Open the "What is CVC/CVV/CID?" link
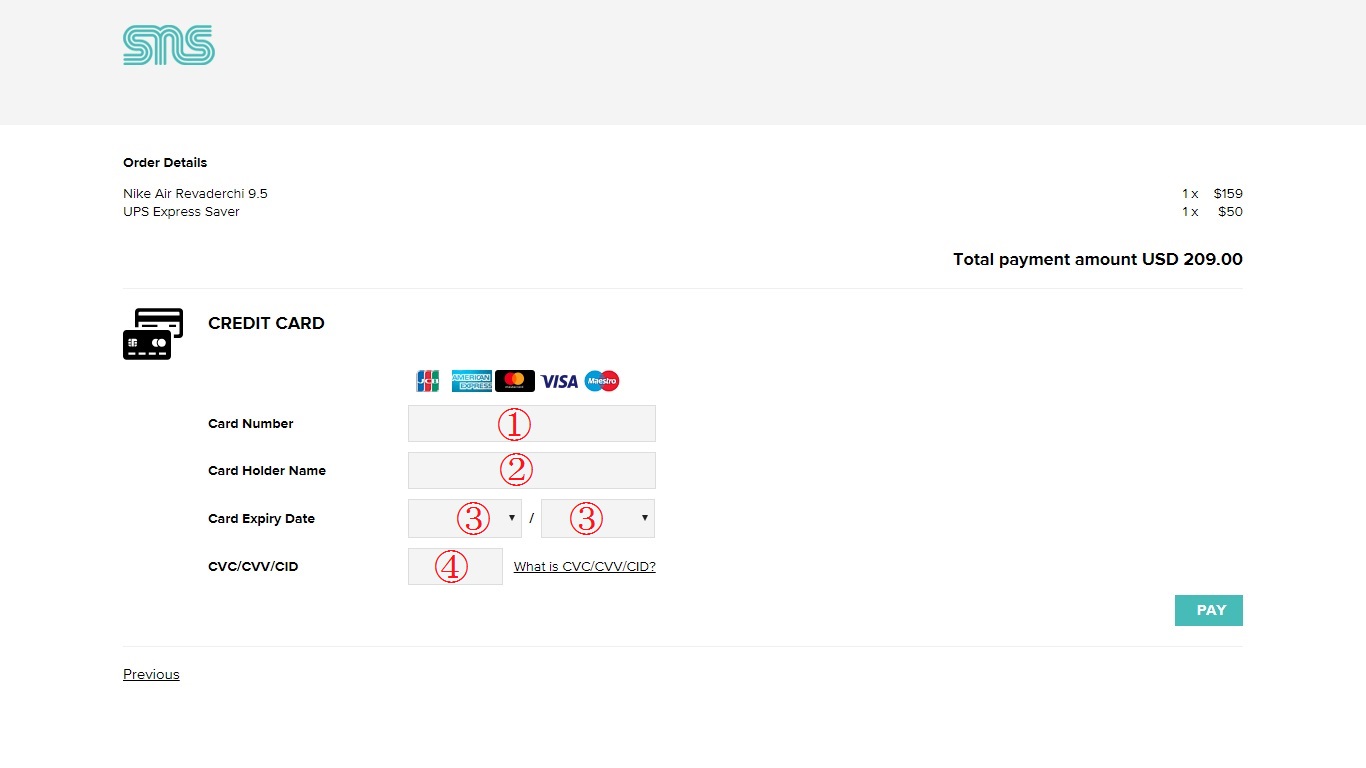Viewport: 1366px width, 768px height. point(584,567)
